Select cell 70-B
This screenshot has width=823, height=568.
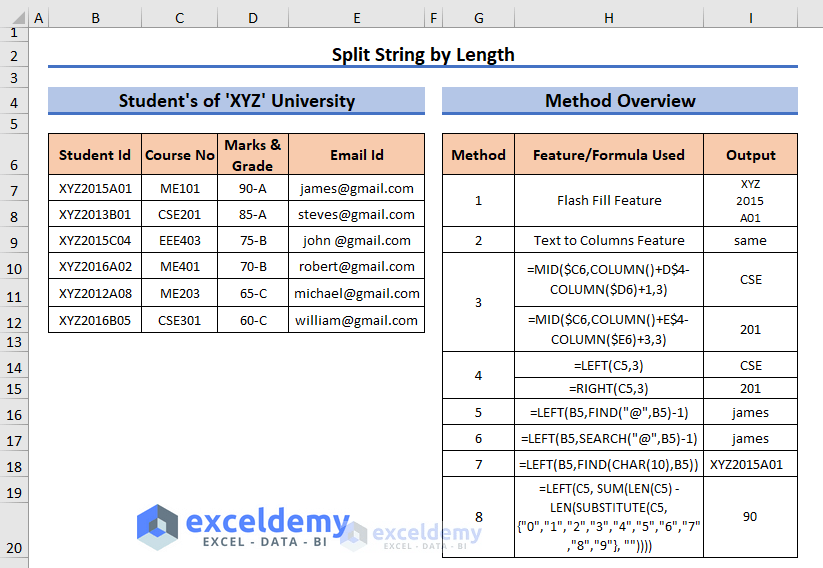point(253,266)
